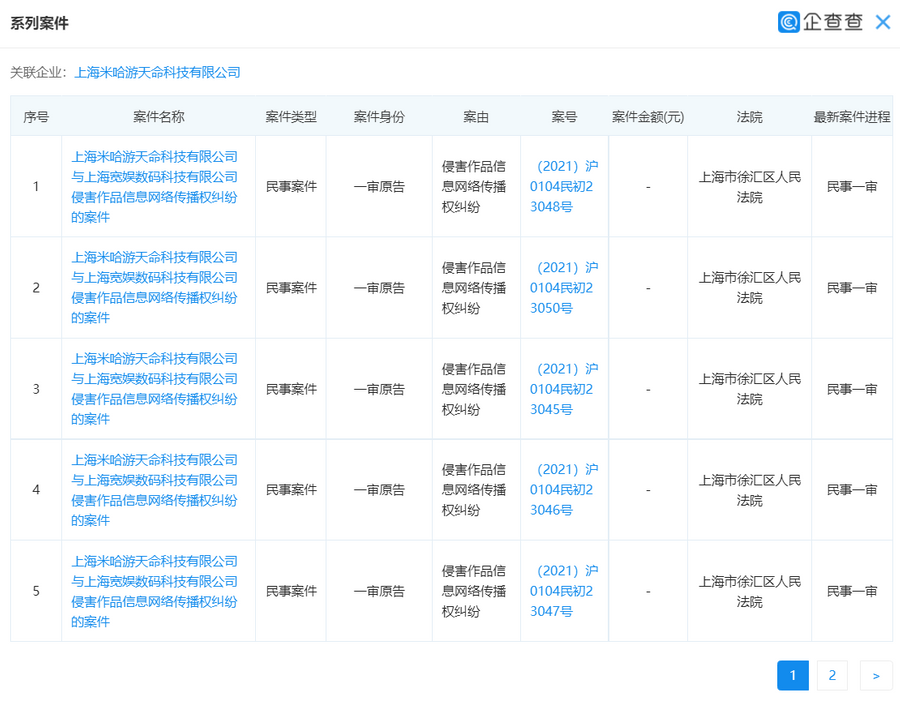This screenshot has width=900, height=701.
Task: Click the 案件金额(元) column header
Action: click(x=648, y=117)
